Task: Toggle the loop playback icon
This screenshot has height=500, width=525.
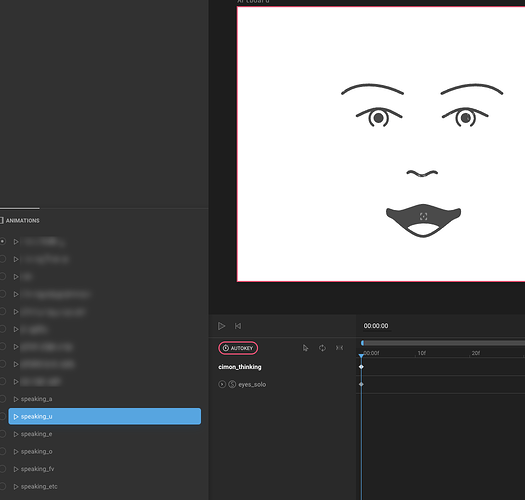Action: point(322,348)
